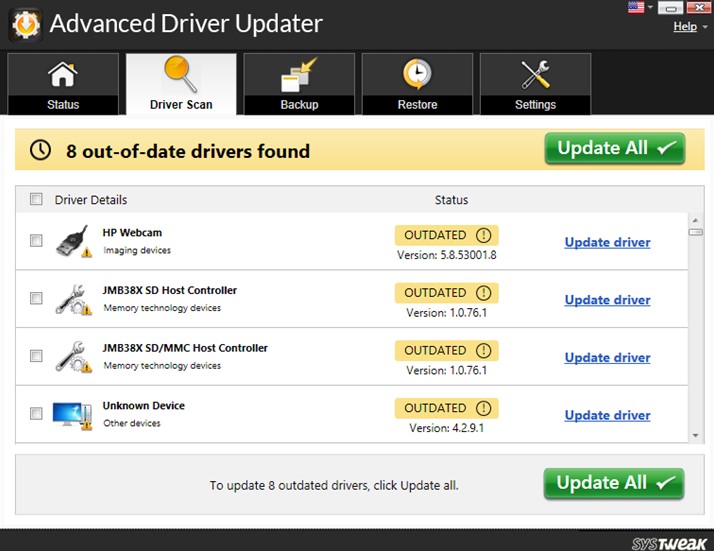Click the HP Webcam OUTDATED status badge

pyautogui.click(x=446, y=235)
